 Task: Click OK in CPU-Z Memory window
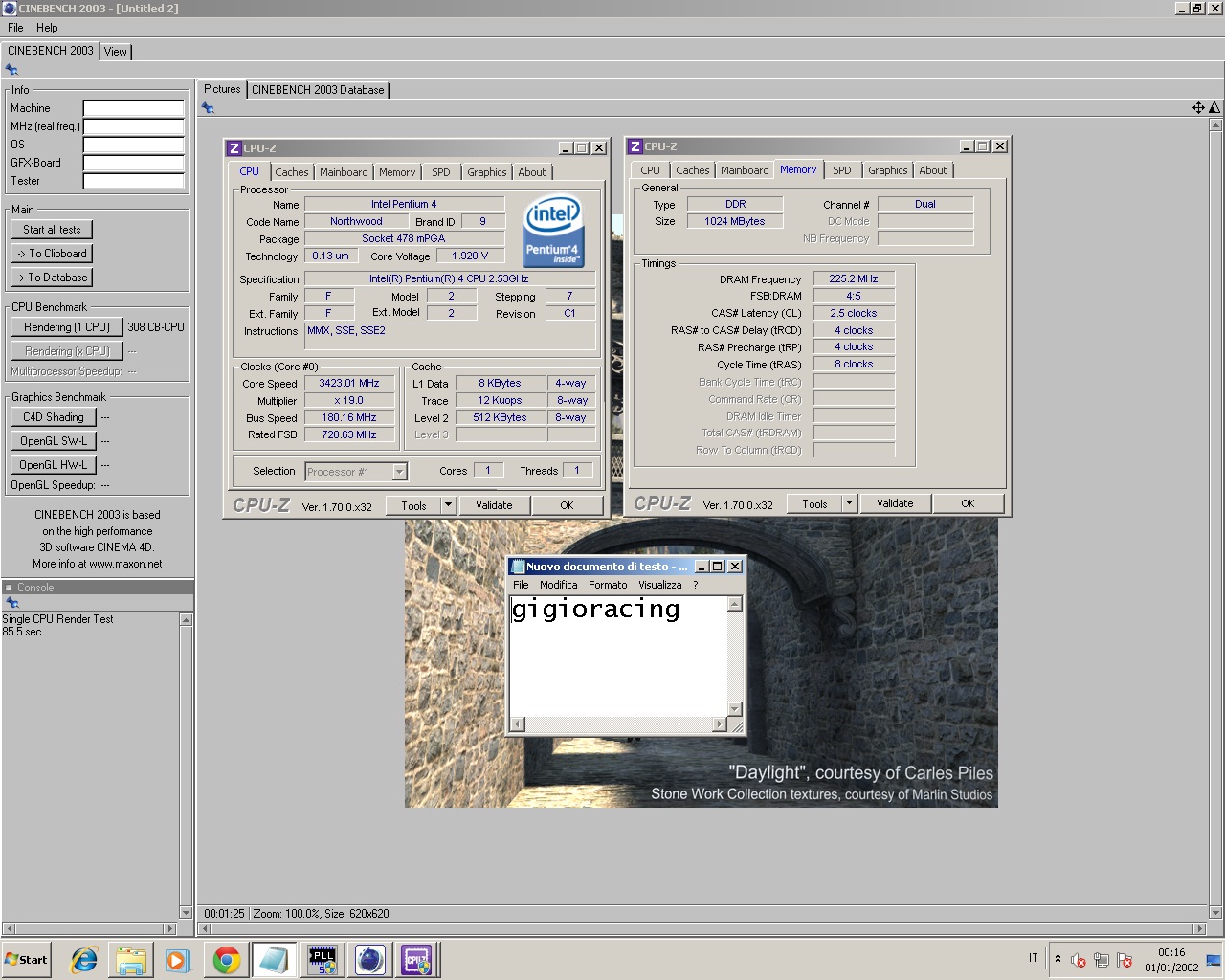(968, 503)
